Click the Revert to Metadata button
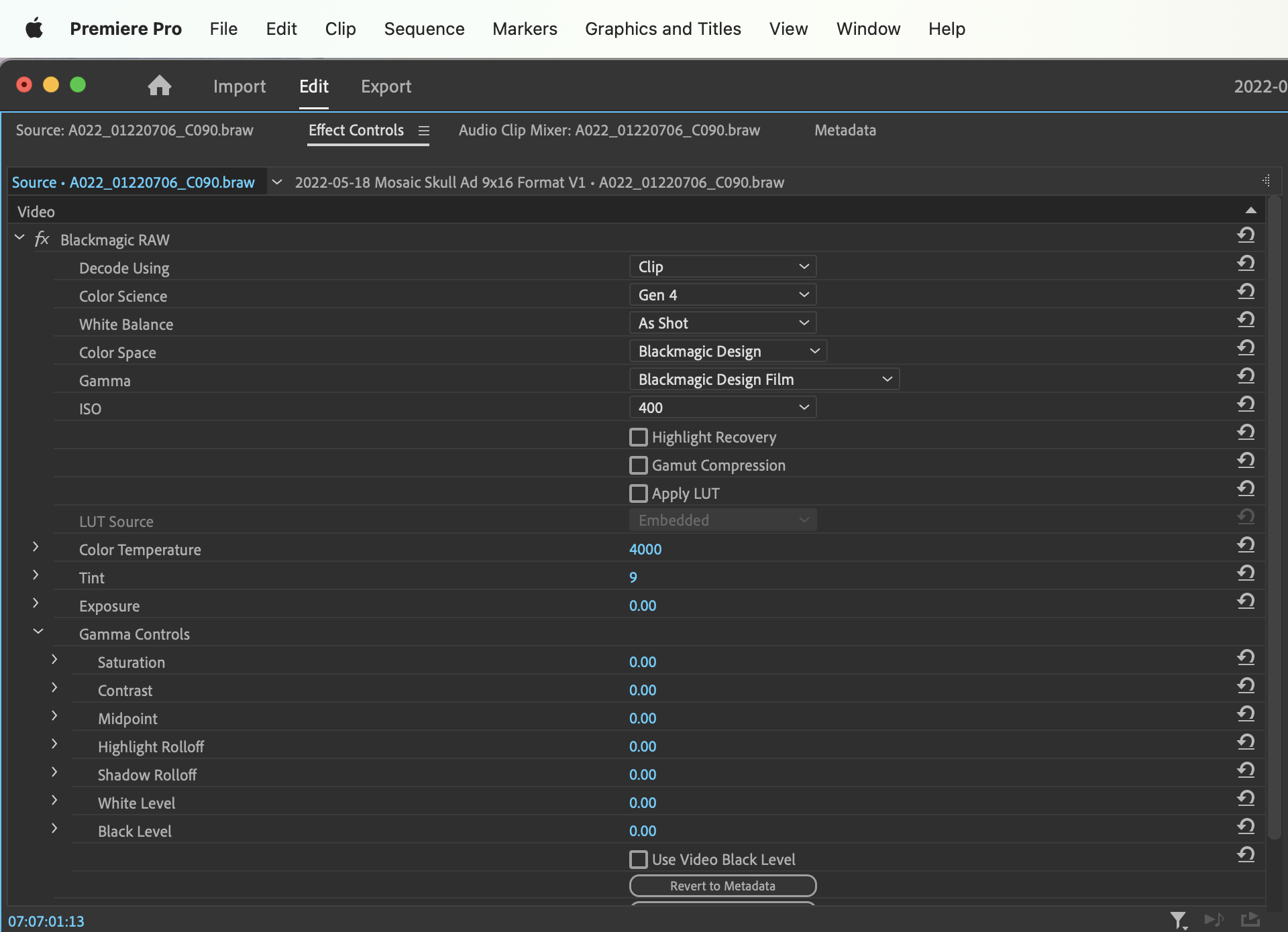This screenshot has height=932, width=1288. click(x=722, y=886)
